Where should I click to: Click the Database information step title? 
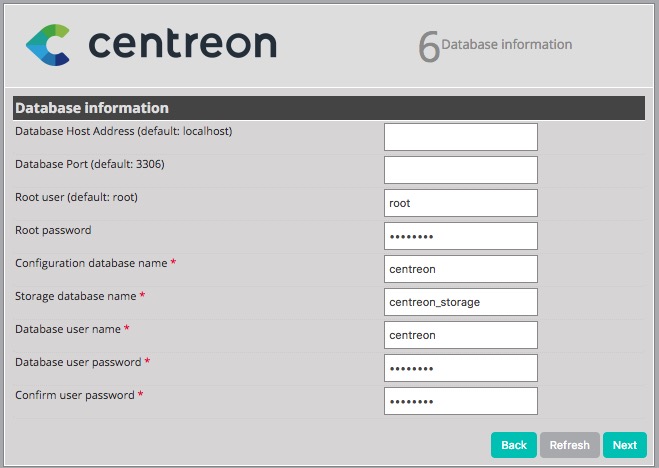[x=507, y=44]
